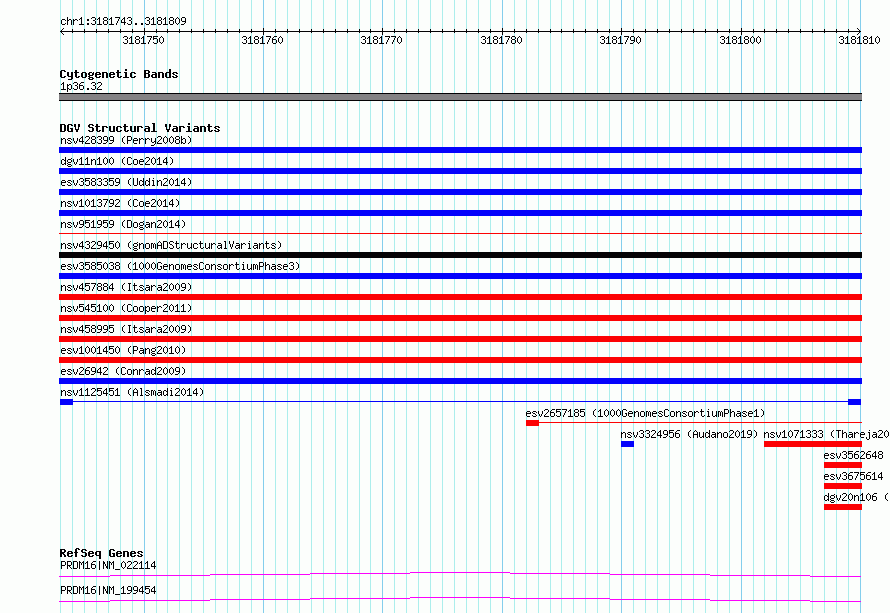Click the ruler's left arrow end
Image resolution: width=890 pixels, height=613 pixels.
point(62,31)
